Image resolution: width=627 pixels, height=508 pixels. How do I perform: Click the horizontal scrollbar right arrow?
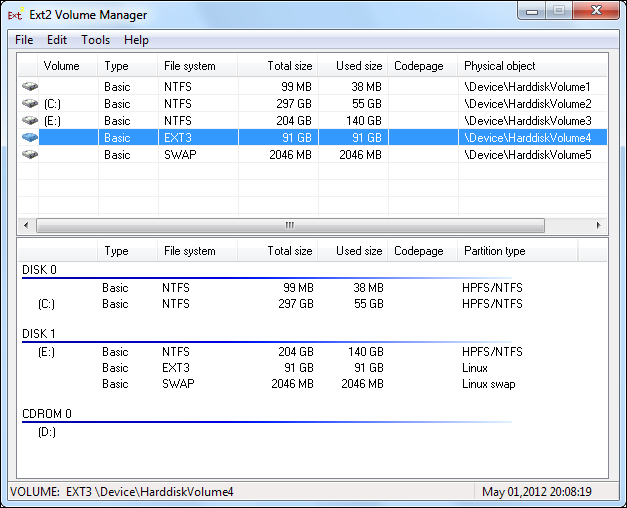pos(598,225)
